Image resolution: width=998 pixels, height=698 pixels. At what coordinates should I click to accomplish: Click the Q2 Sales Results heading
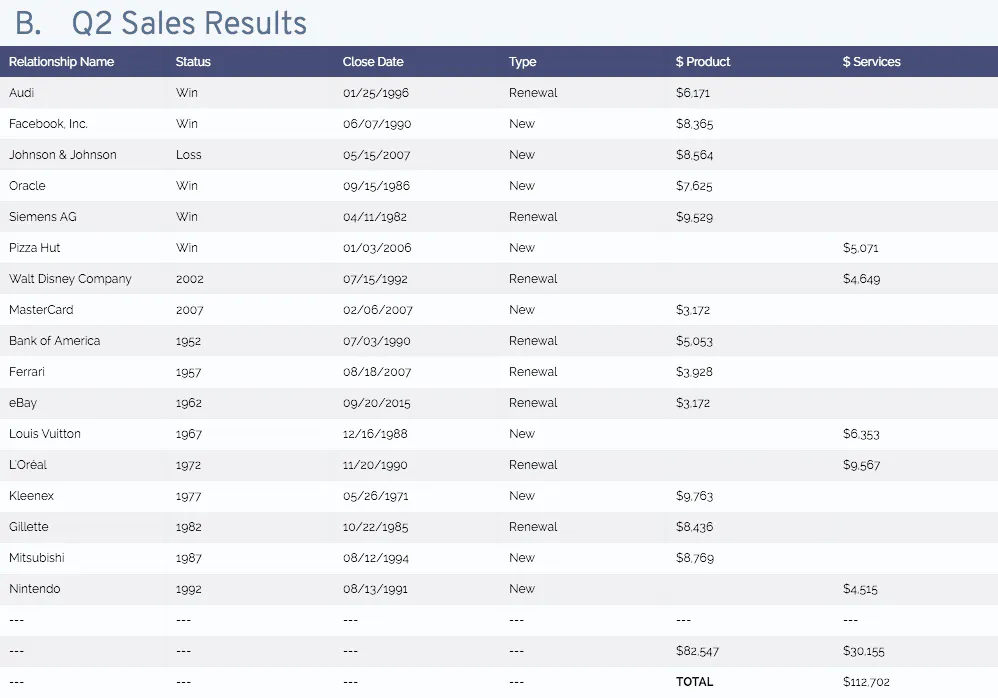[189, 22]
